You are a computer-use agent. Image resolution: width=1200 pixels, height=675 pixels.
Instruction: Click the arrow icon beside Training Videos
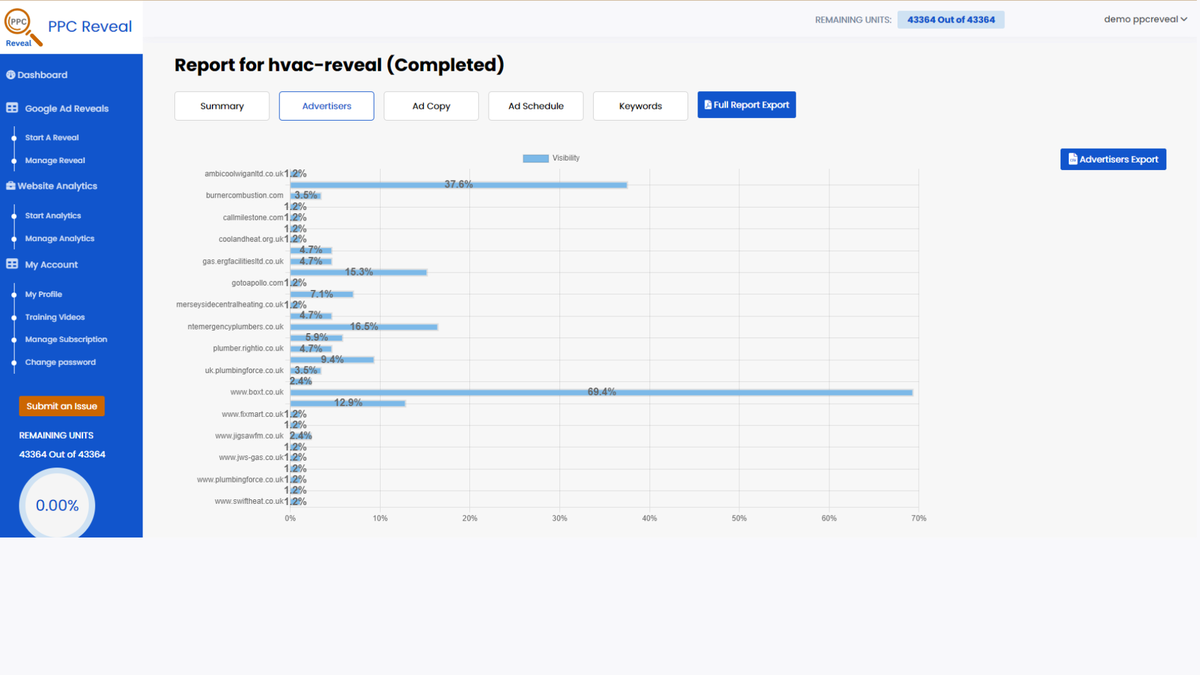tap(12, 317)
